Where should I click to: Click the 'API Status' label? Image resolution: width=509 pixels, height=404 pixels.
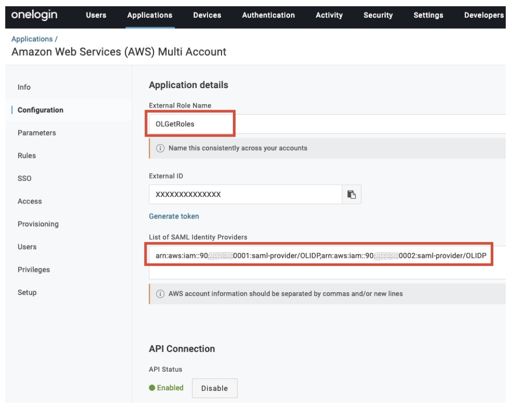(x=165, y=370)
